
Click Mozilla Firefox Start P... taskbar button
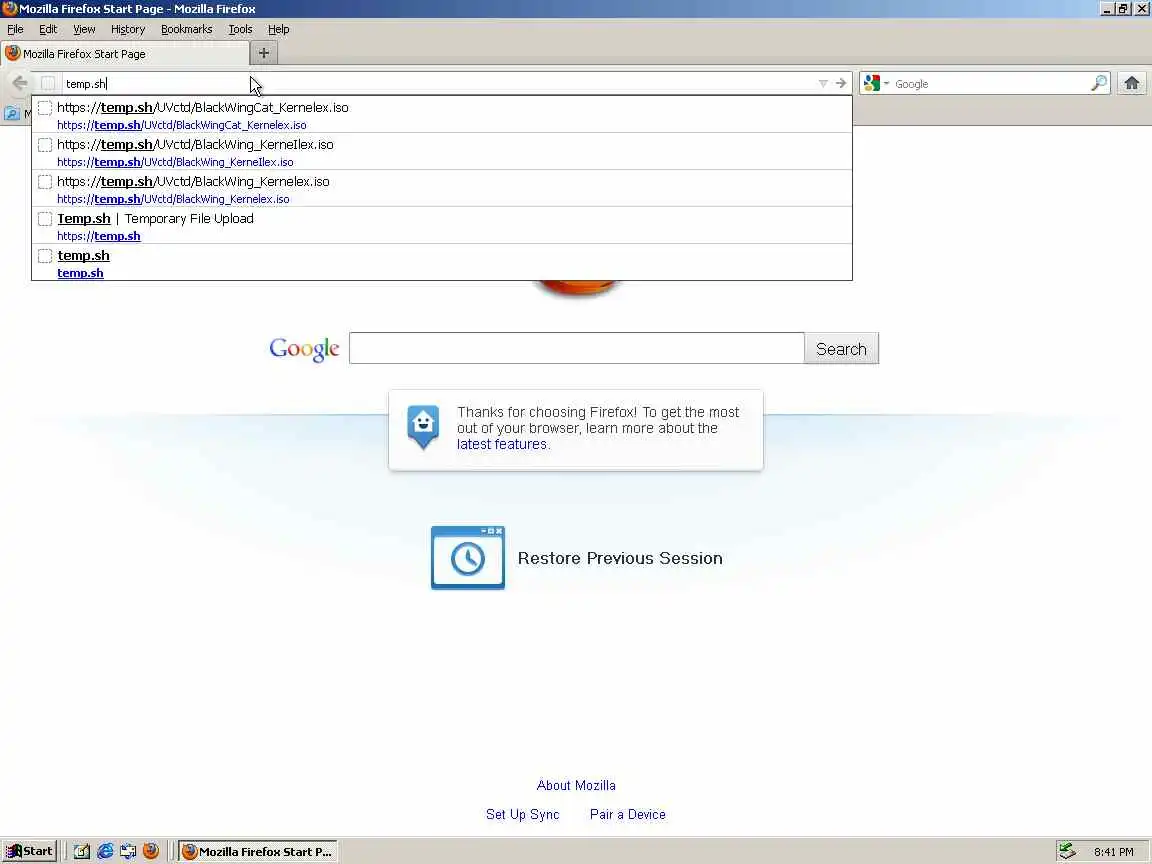[x=258, y=852]
